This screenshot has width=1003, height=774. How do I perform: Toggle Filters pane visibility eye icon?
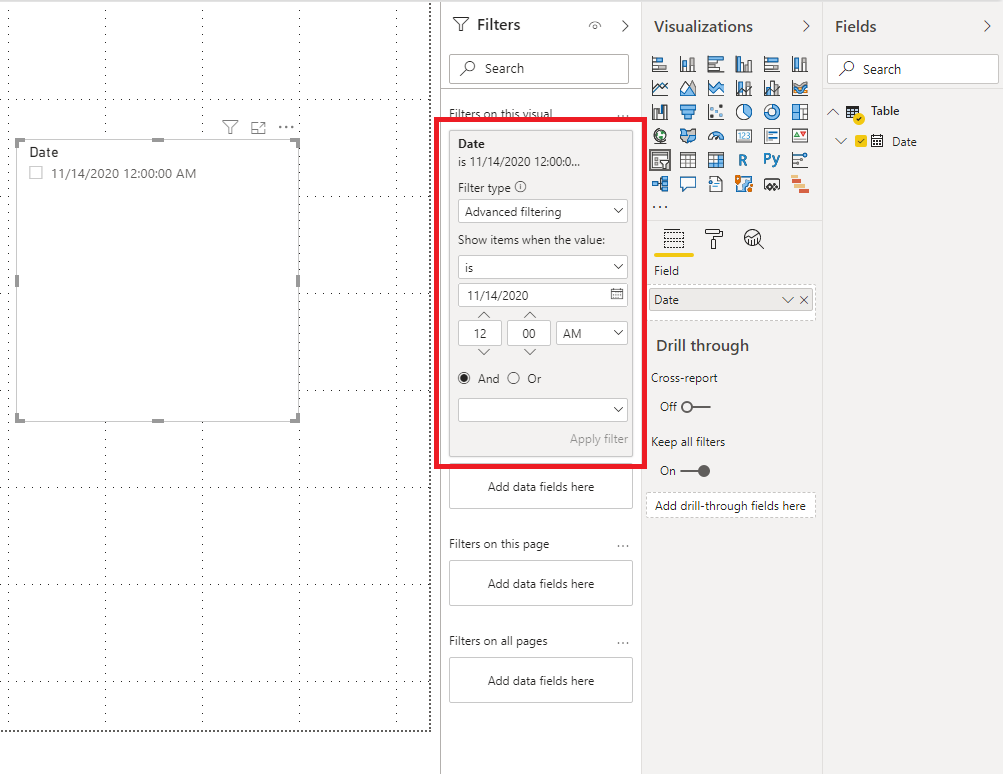595,26
